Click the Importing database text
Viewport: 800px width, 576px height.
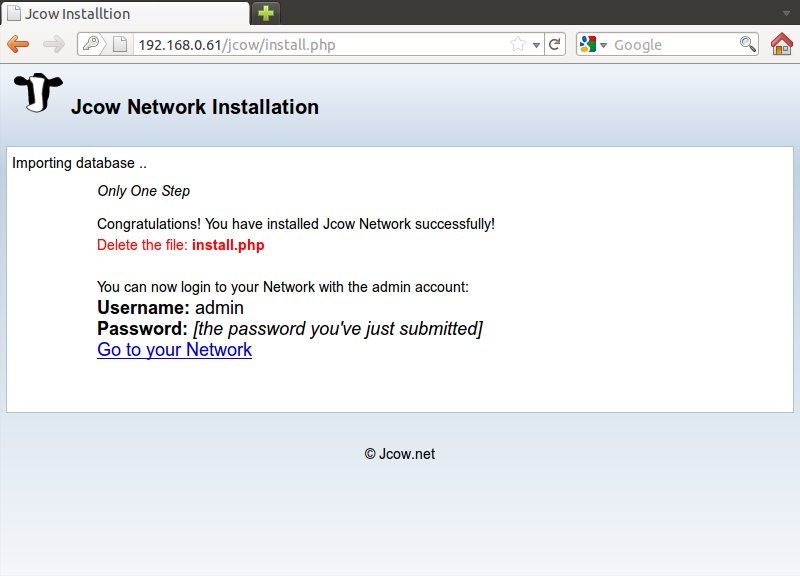79,163
